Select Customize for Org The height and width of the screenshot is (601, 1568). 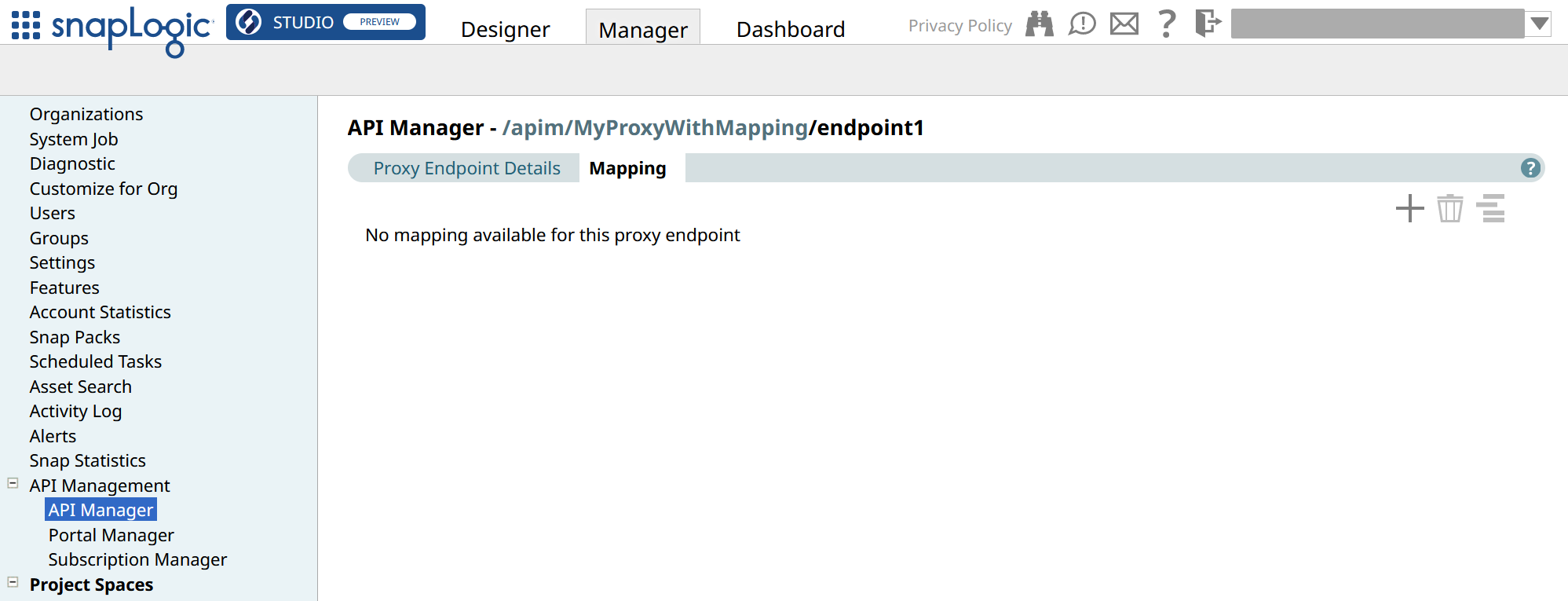(x=104, y=189)
